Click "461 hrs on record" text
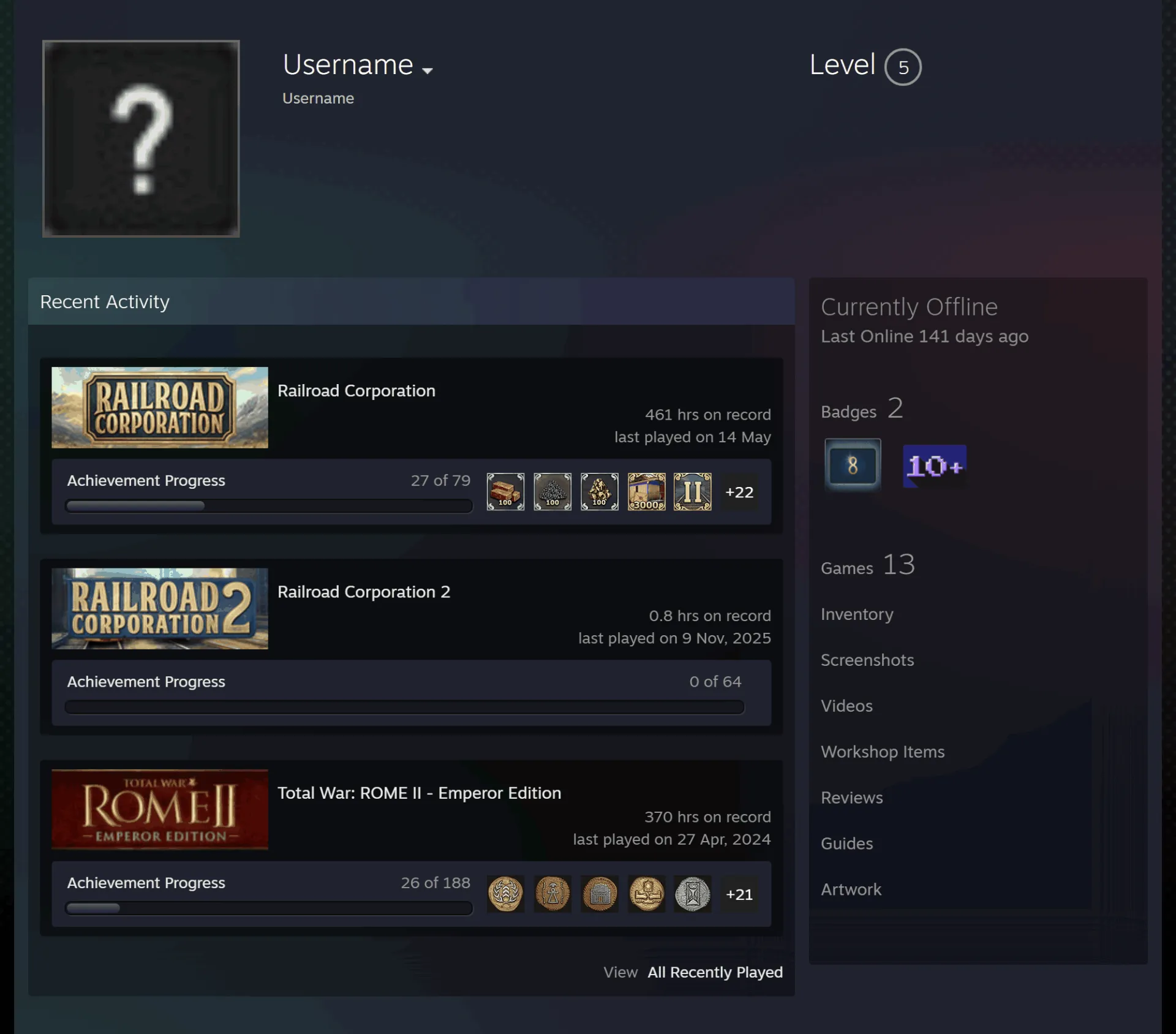 tap(708, 415)
